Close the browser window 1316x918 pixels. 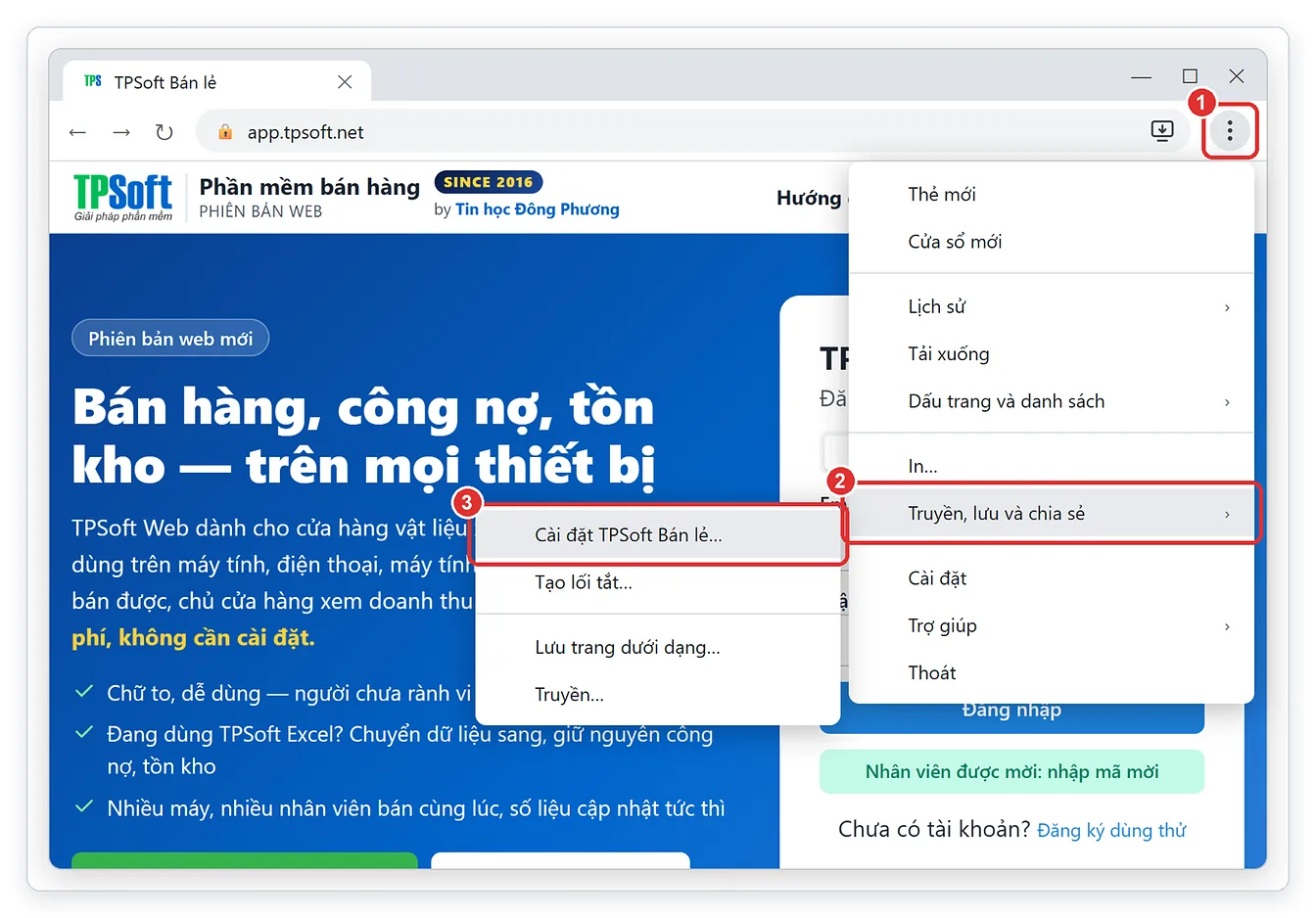1237,76
